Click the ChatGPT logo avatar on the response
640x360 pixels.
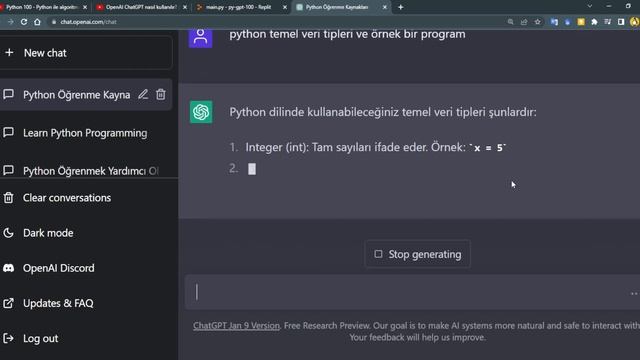coord(201,112)
